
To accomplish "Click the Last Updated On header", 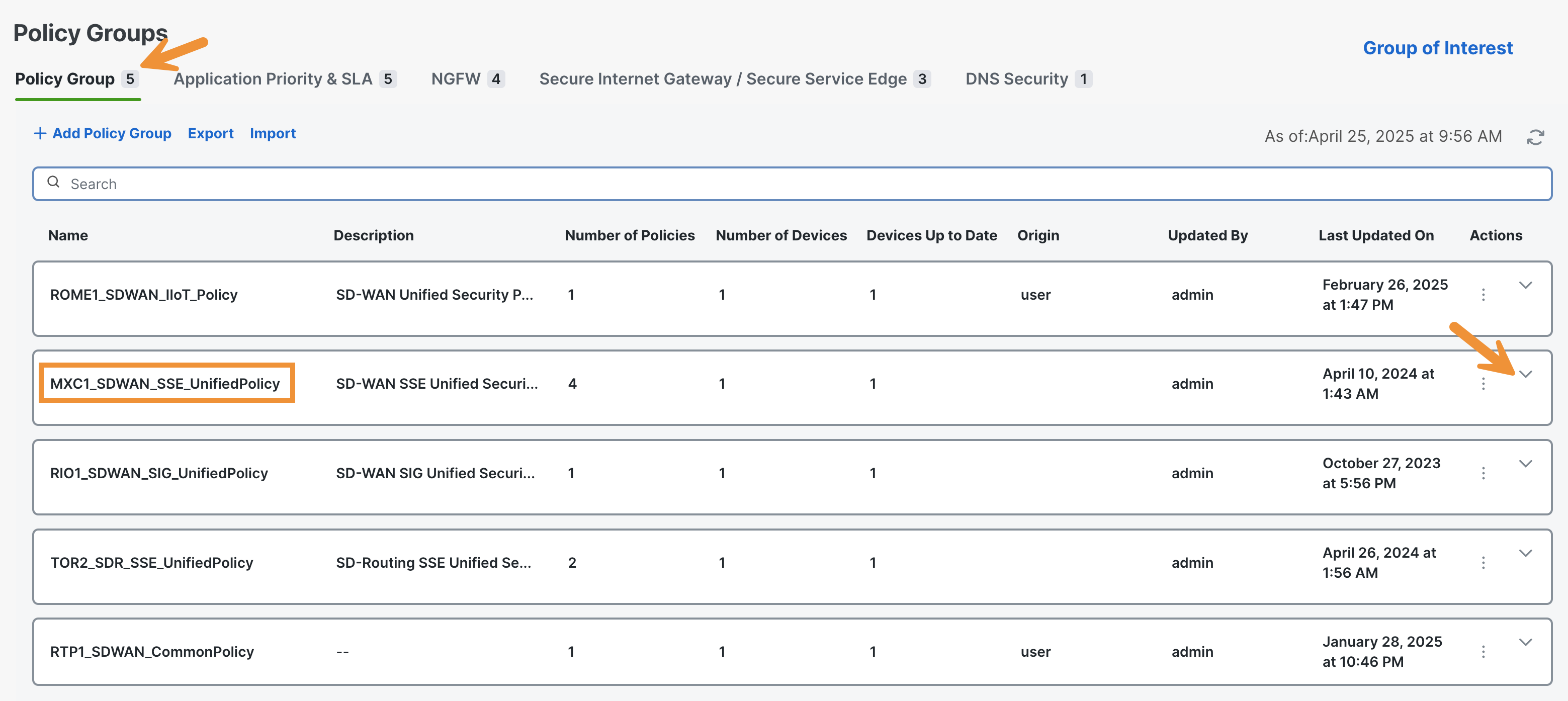I will pyautogui.click(x=1376, y=235).
